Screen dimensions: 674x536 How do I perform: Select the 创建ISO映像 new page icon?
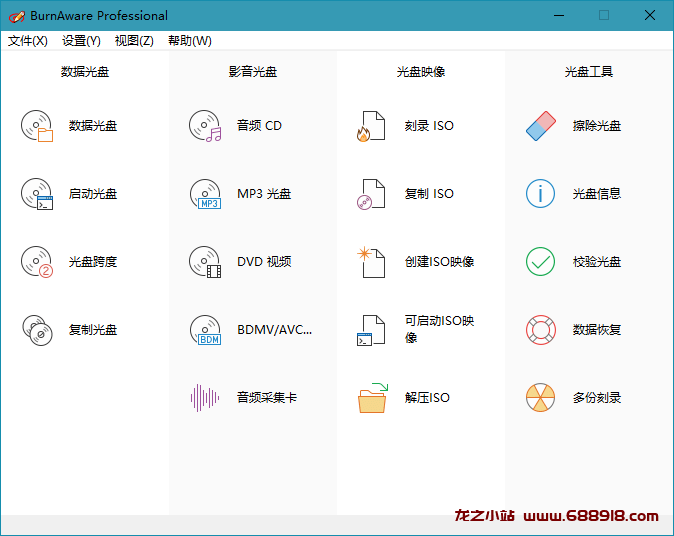click(371, 262)
